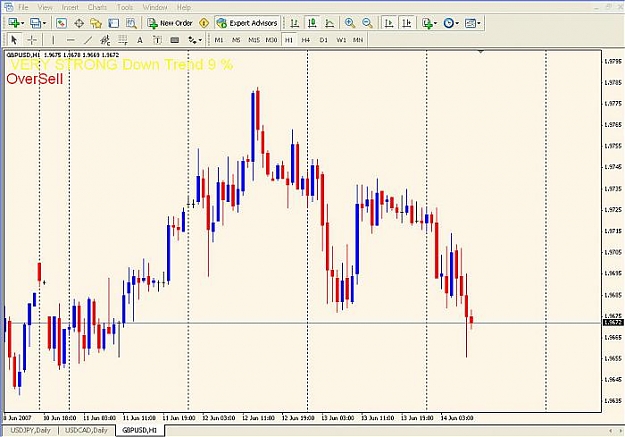Open the Charts menu
This screenshot has width=625, height=437.
(97, 7)
